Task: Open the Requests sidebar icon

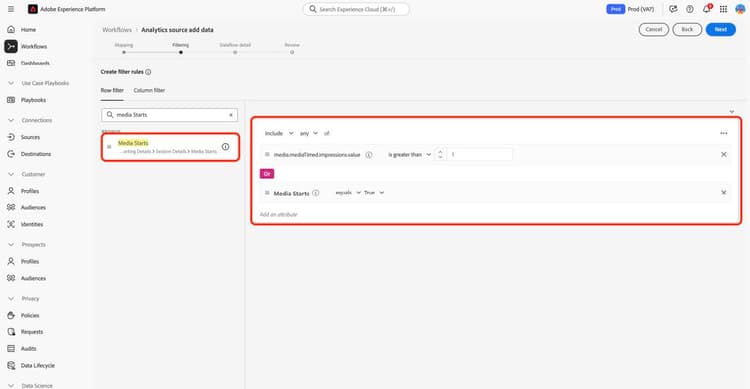Action: 11,332
